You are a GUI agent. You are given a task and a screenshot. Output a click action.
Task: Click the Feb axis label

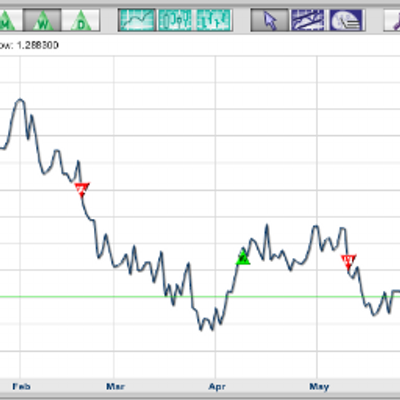click(21, 387)
